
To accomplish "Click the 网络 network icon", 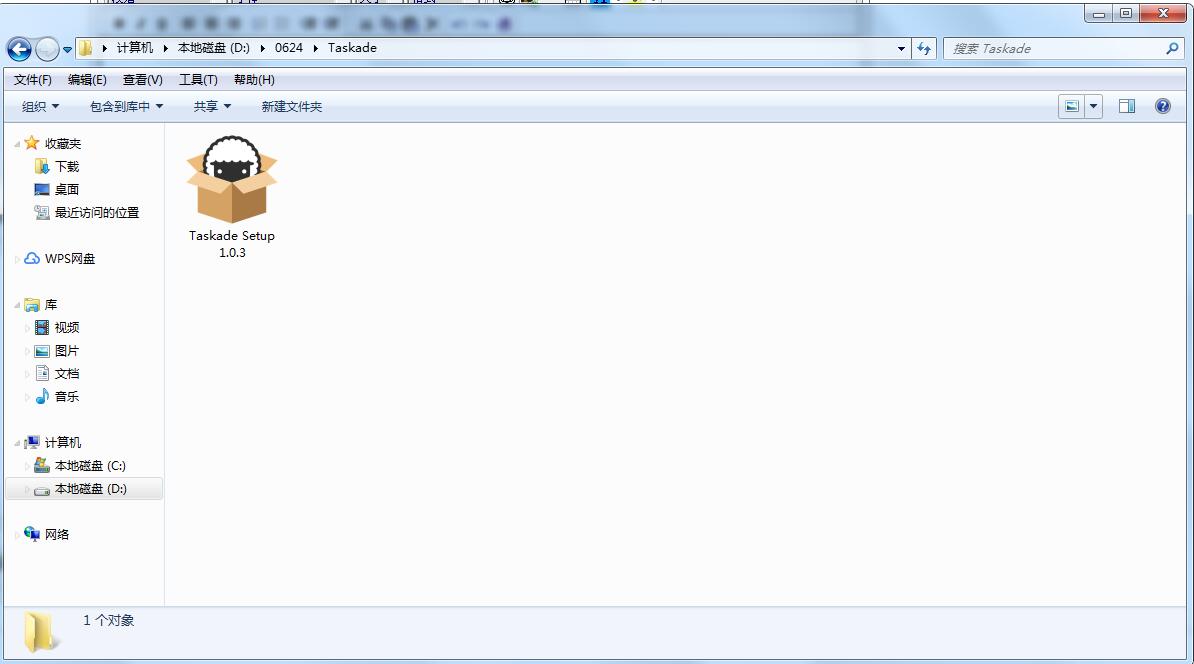I will [31, 534].
